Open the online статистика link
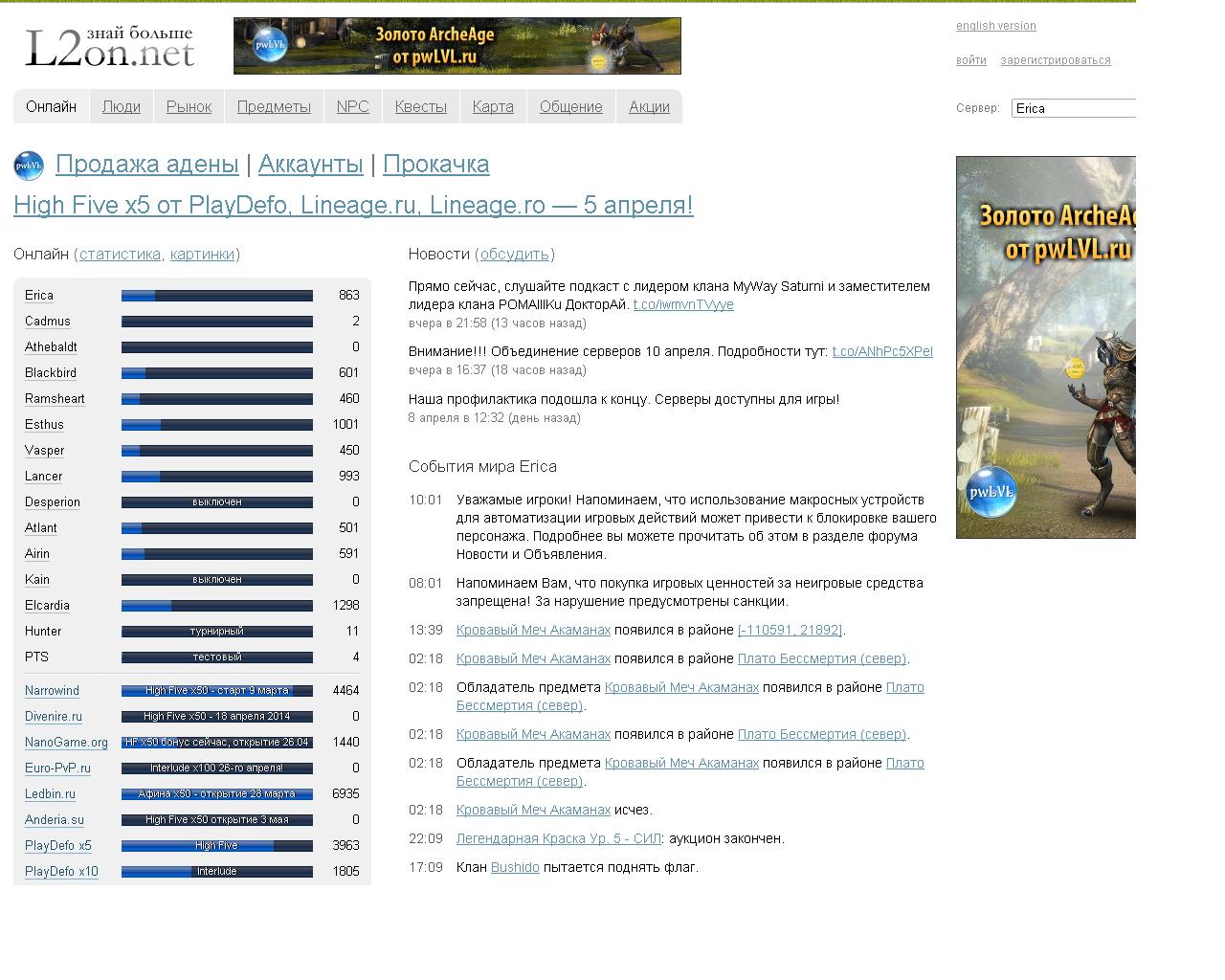 (120, 255)
